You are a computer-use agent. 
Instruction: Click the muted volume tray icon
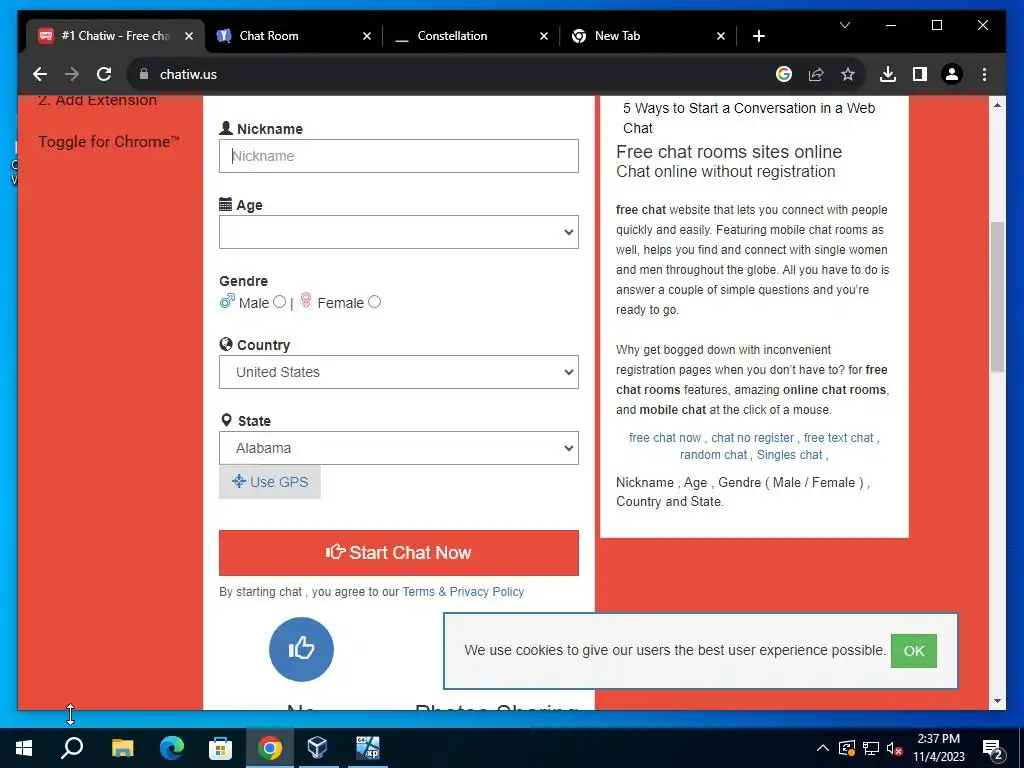click(x=894, y=748)
